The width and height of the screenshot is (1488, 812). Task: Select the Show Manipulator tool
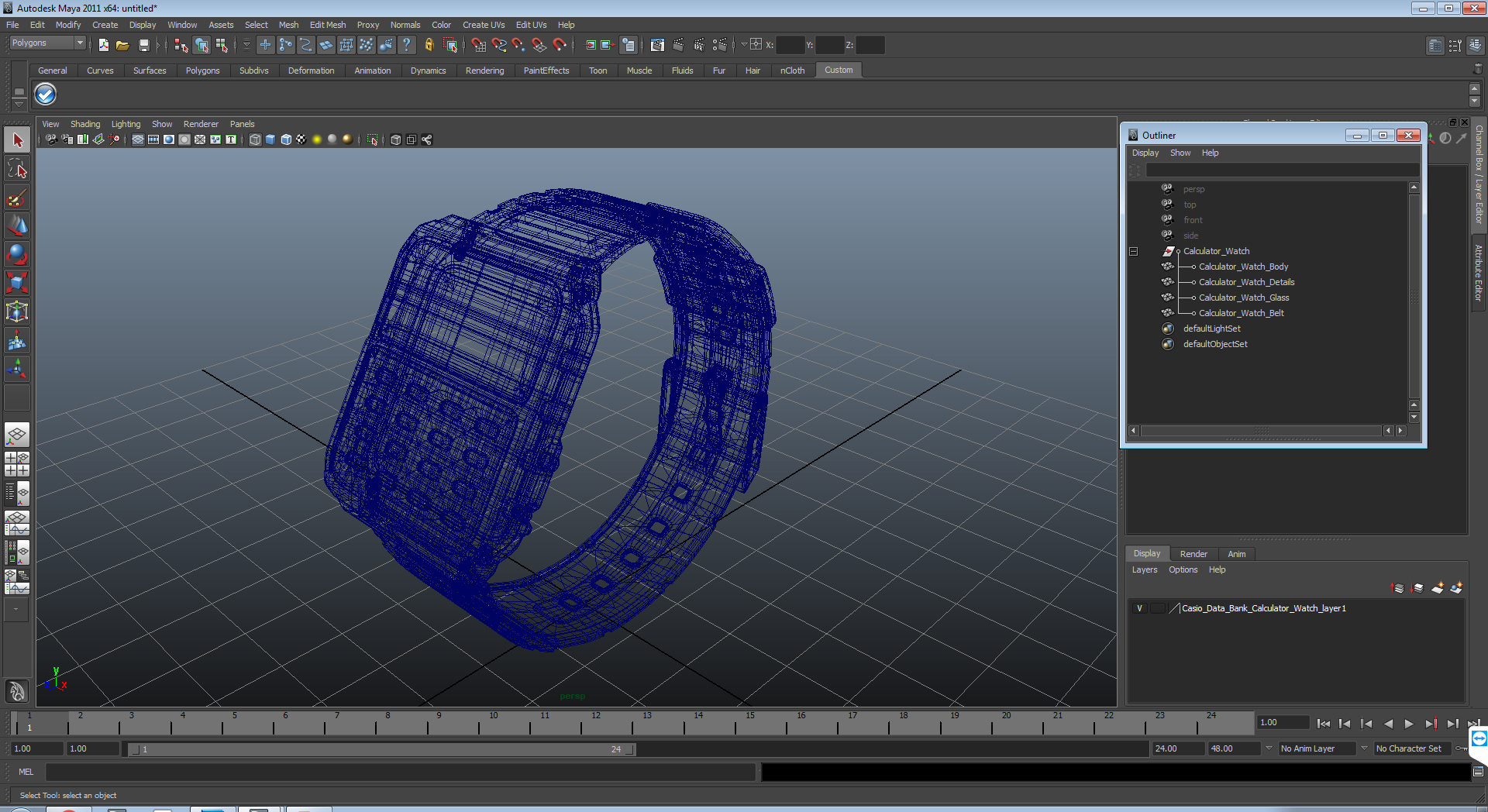click(x=17, y=369)
